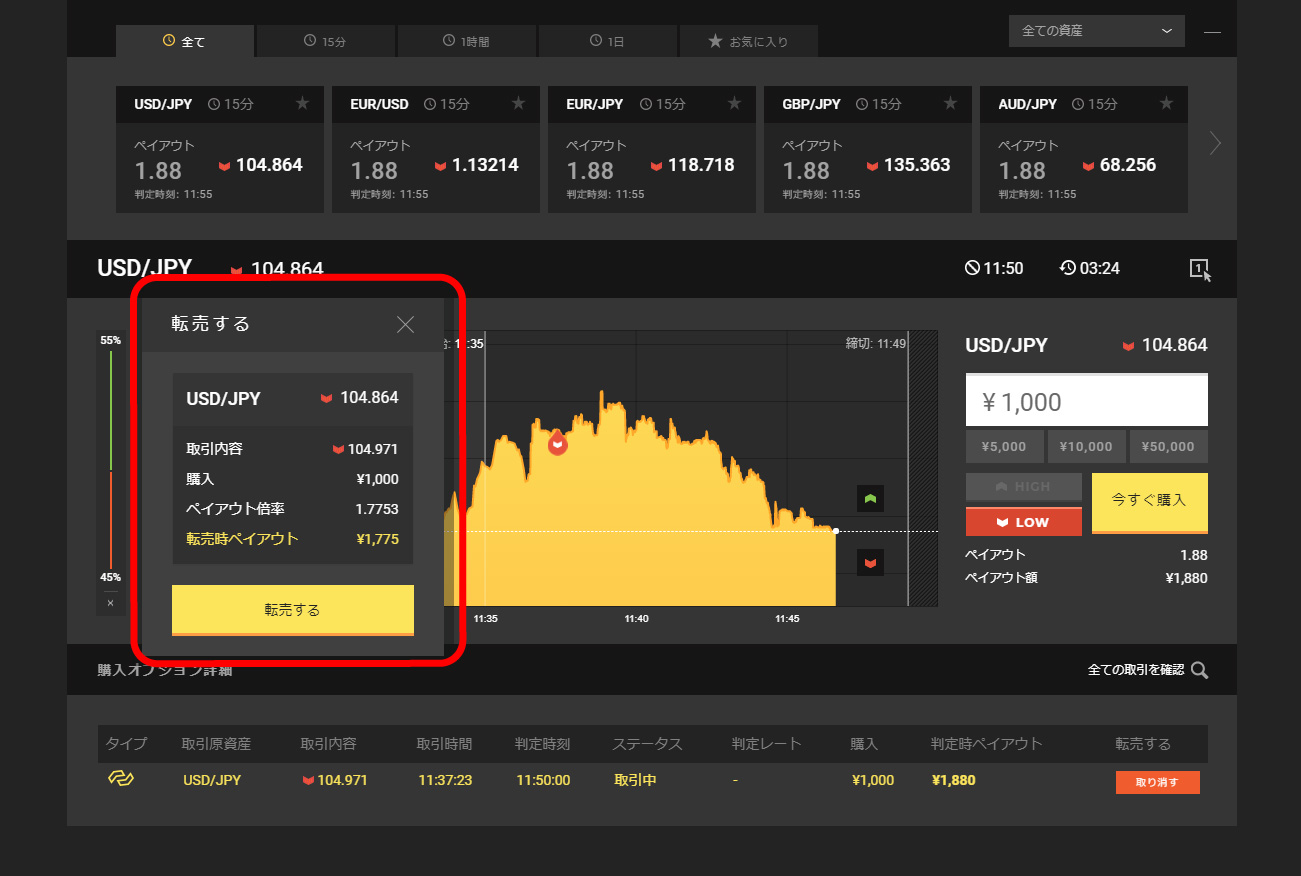This screenshot has width=1301, height=876.
Task: Click the 取引中 status cell
Action: (635, 780)
